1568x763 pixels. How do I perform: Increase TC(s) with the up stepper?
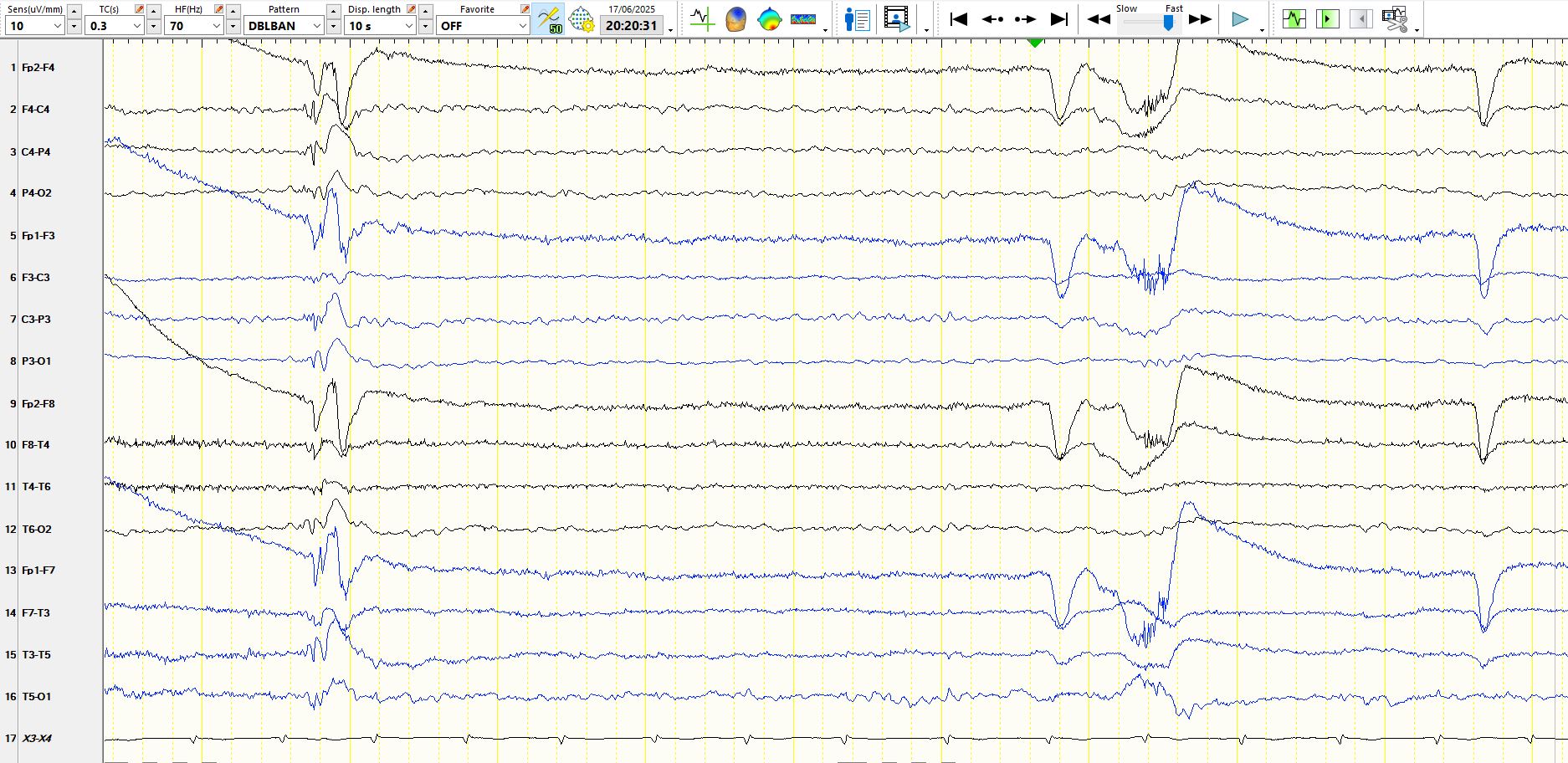click(153, 11)
